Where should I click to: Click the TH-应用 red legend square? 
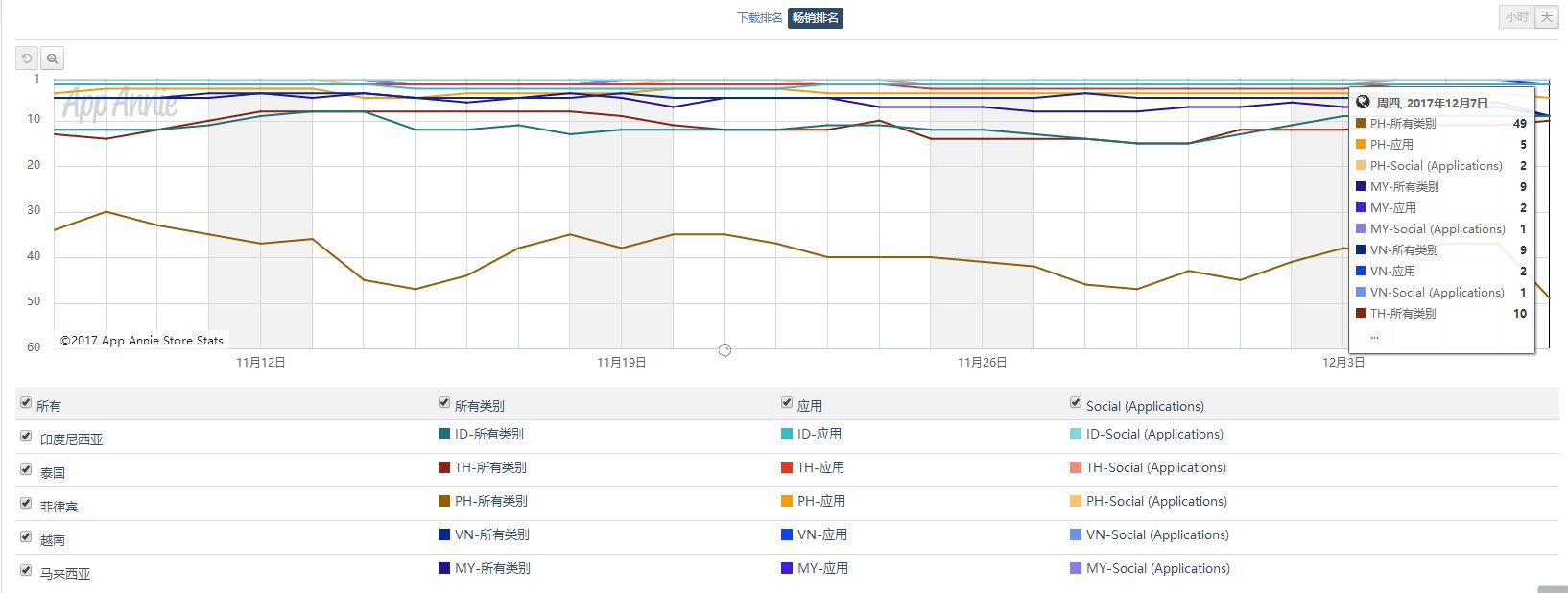[787, 467]
